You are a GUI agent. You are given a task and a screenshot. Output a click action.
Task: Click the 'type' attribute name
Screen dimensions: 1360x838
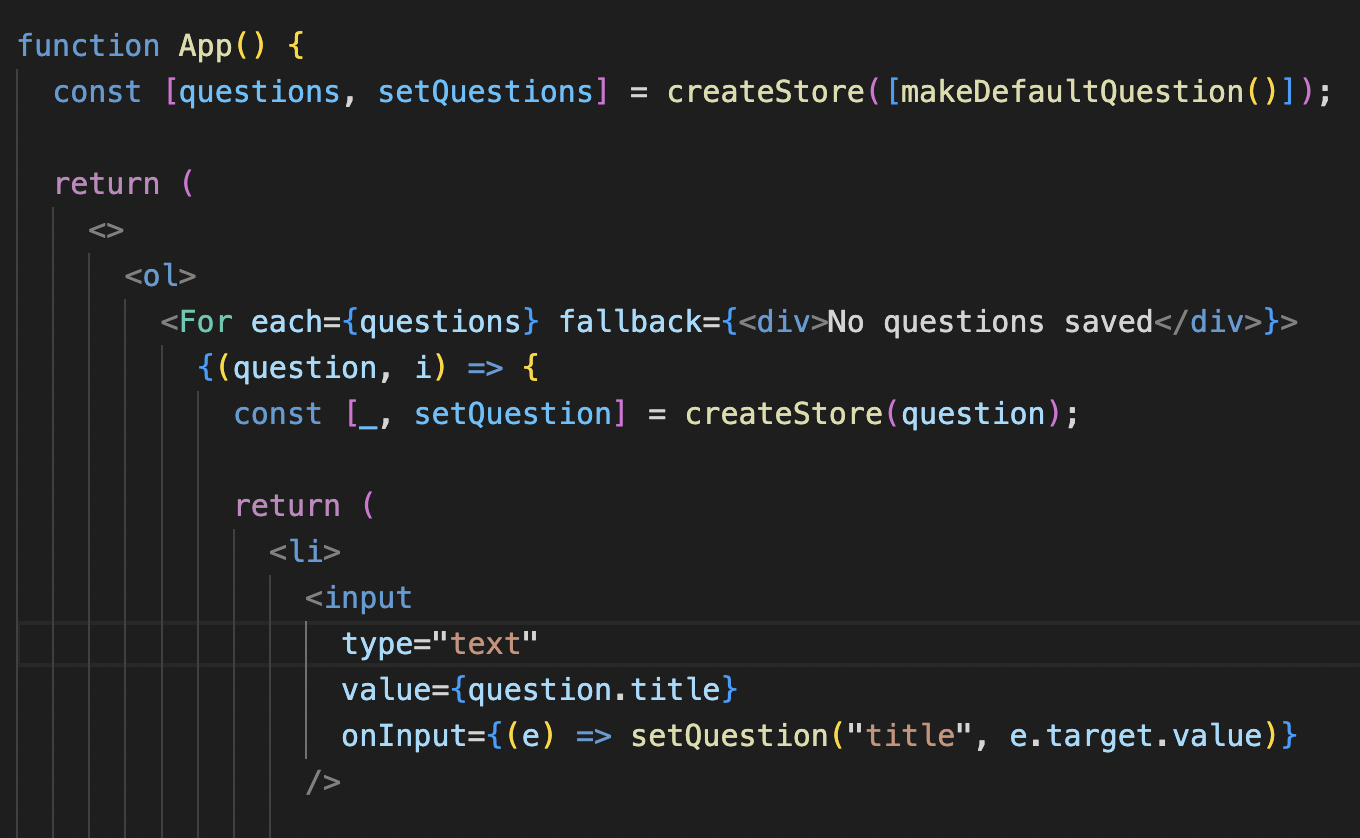point(378,644)
